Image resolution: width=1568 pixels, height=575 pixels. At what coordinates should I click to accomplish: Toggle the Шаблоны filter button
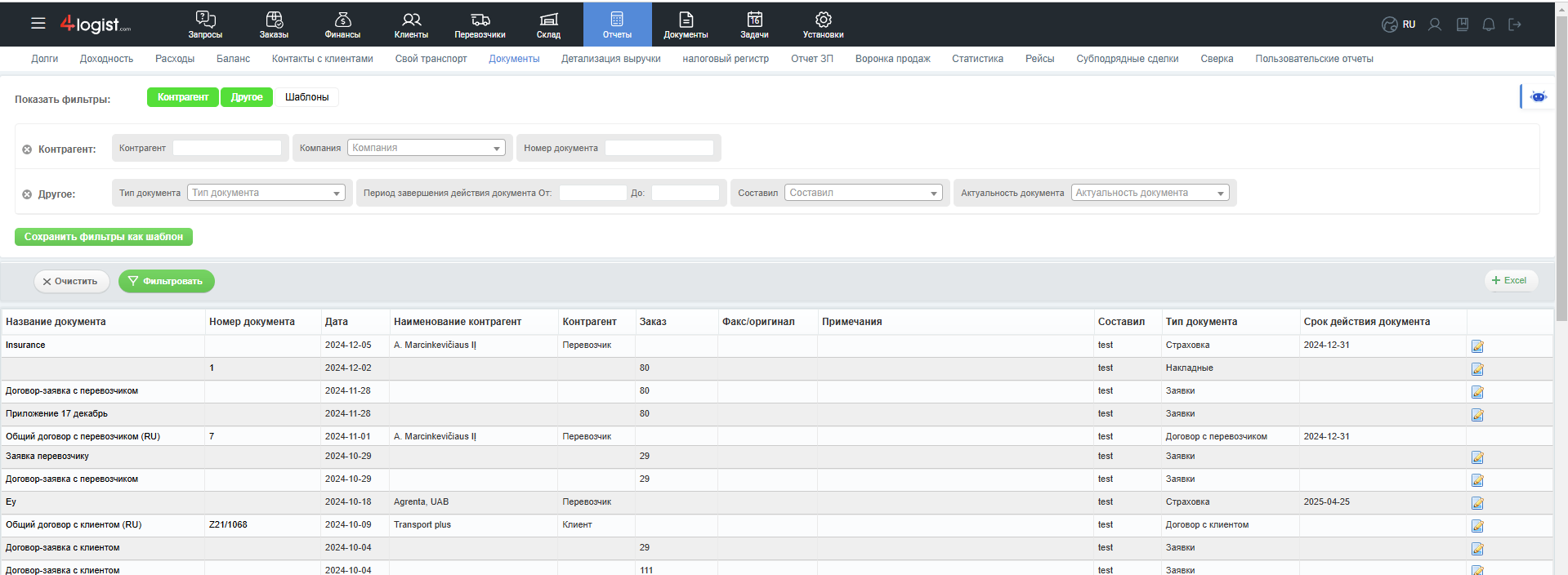pos(306,97)
